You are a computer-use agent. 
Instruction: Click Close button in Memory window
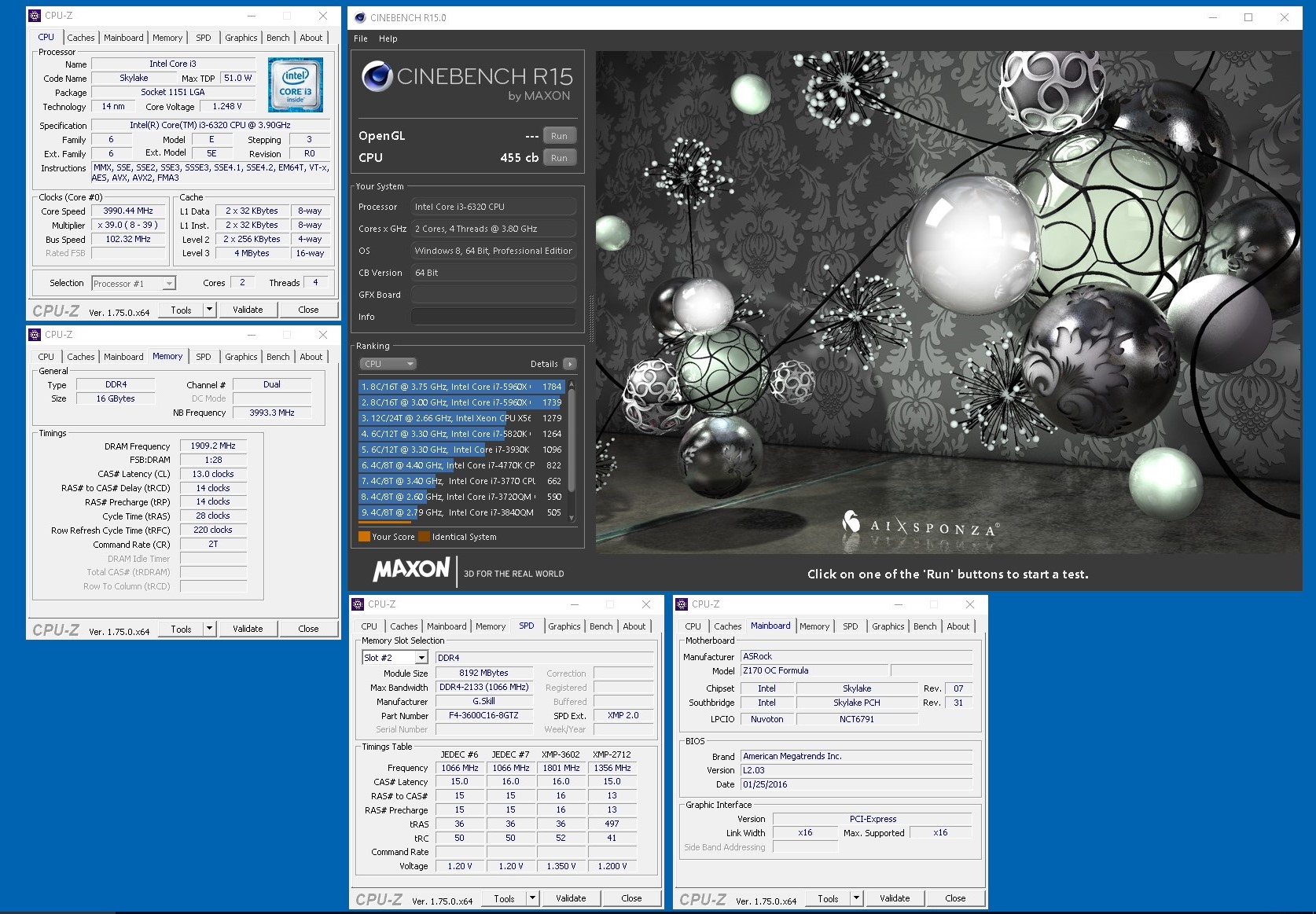click(308, 629)
